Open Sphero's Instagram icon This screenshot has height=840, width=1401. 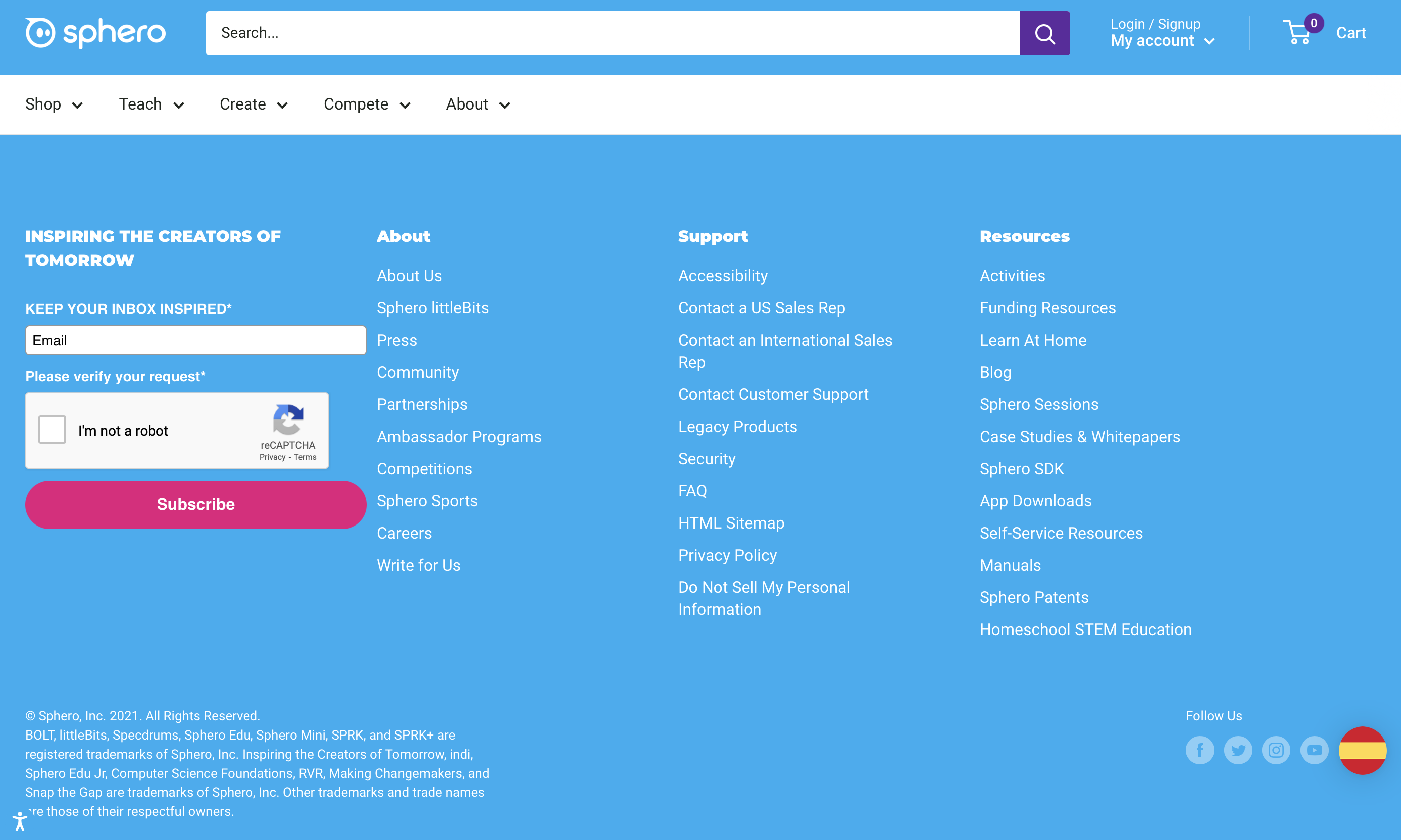(x=1276, y=750)
